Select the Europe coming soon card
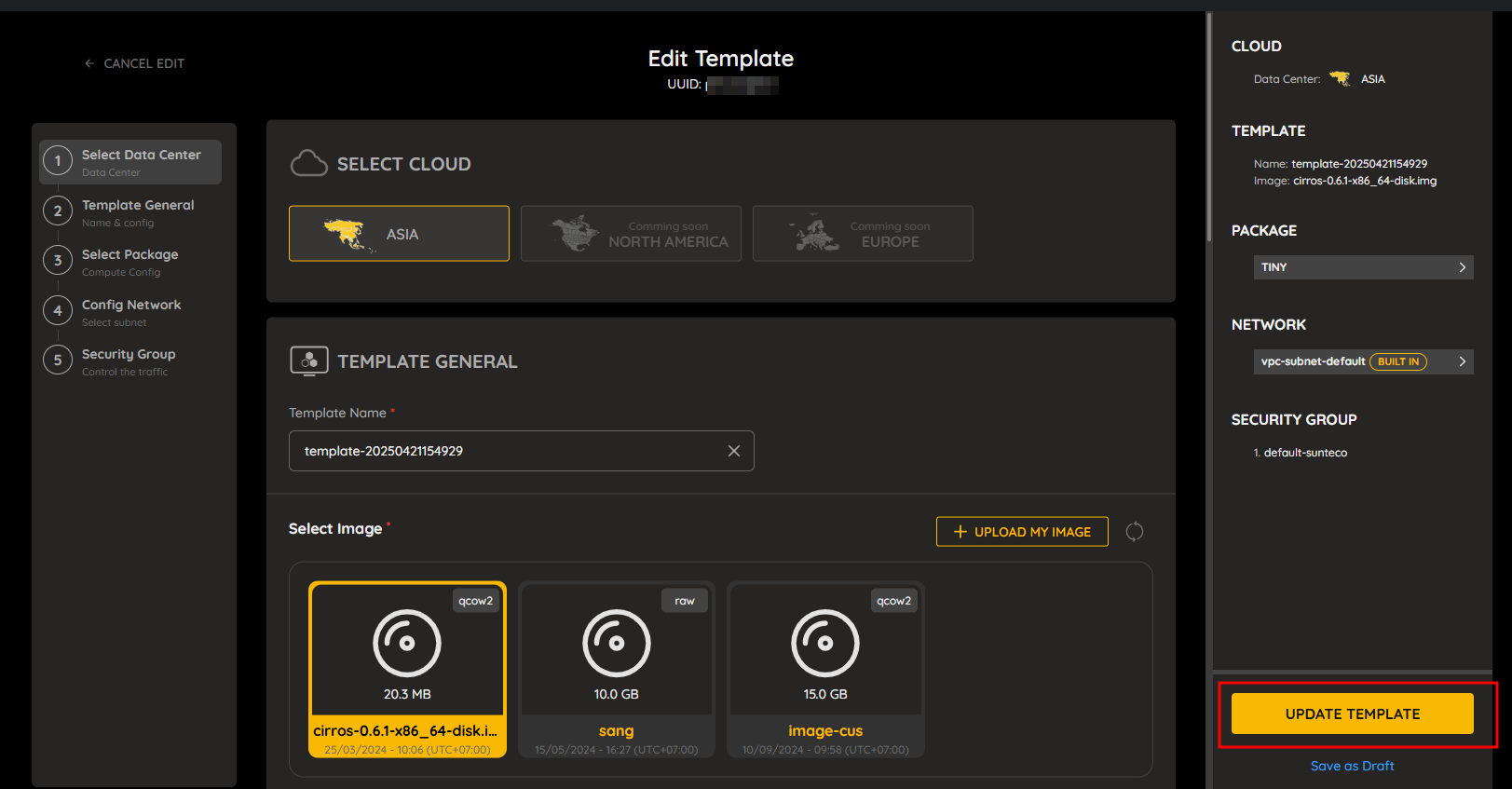The image size is (1512, 789). click(863, 234)
